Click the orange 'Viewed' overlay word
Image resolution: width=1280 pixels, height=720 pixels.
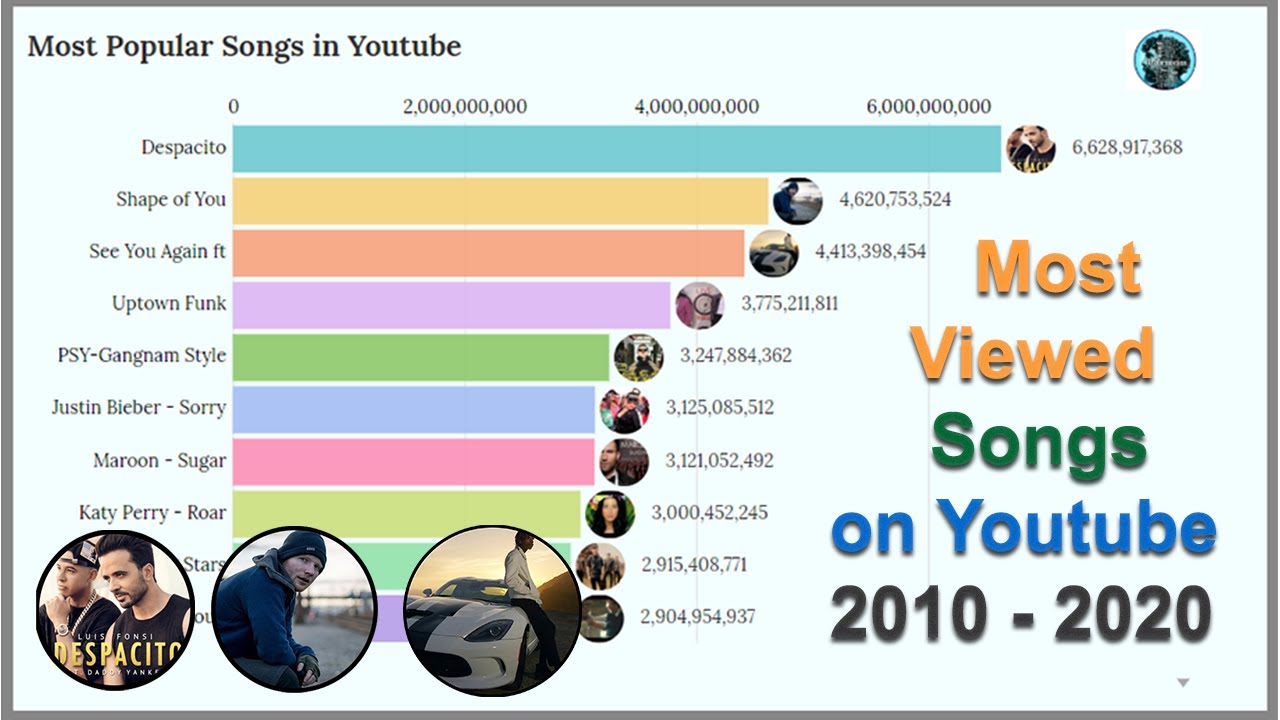[x=1033, y=354]
